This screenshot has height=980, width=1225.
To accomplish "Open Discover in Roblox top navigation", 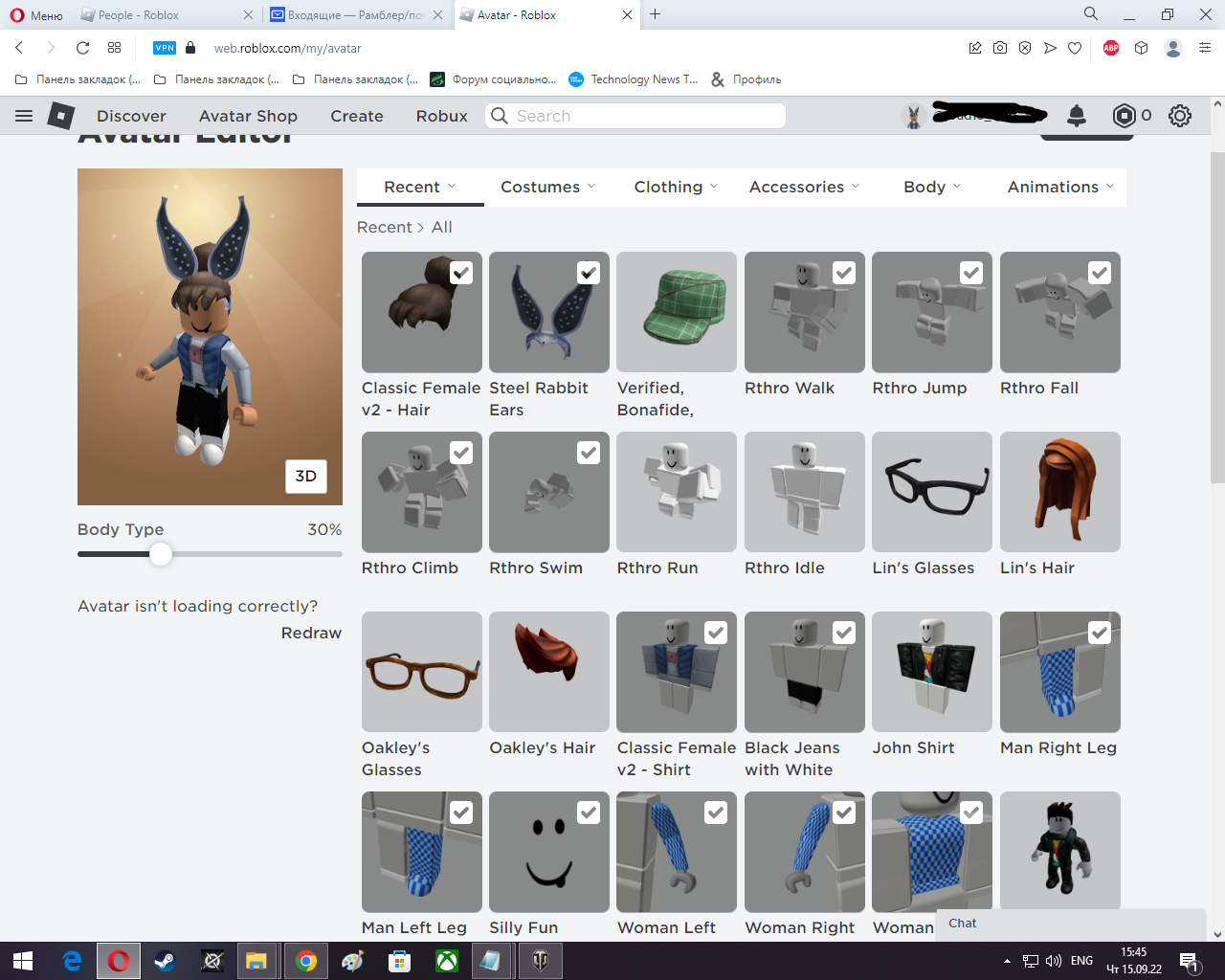I will [131, 116].
